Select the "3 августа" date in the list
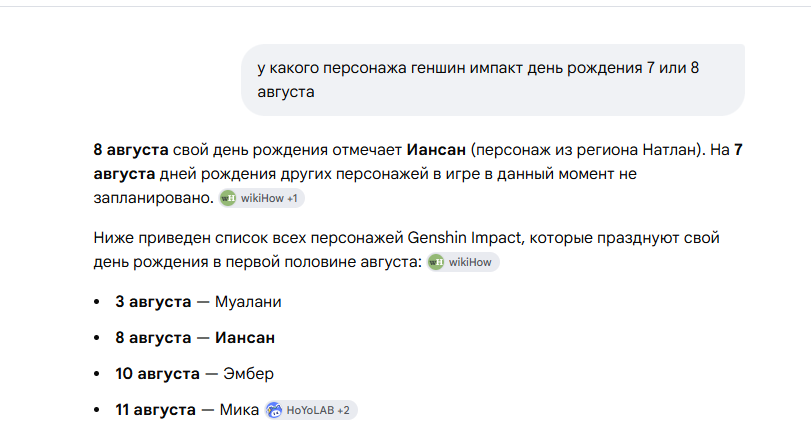Image resolution: width=811 pixels, height=437 pixels. tap(153, 302)
